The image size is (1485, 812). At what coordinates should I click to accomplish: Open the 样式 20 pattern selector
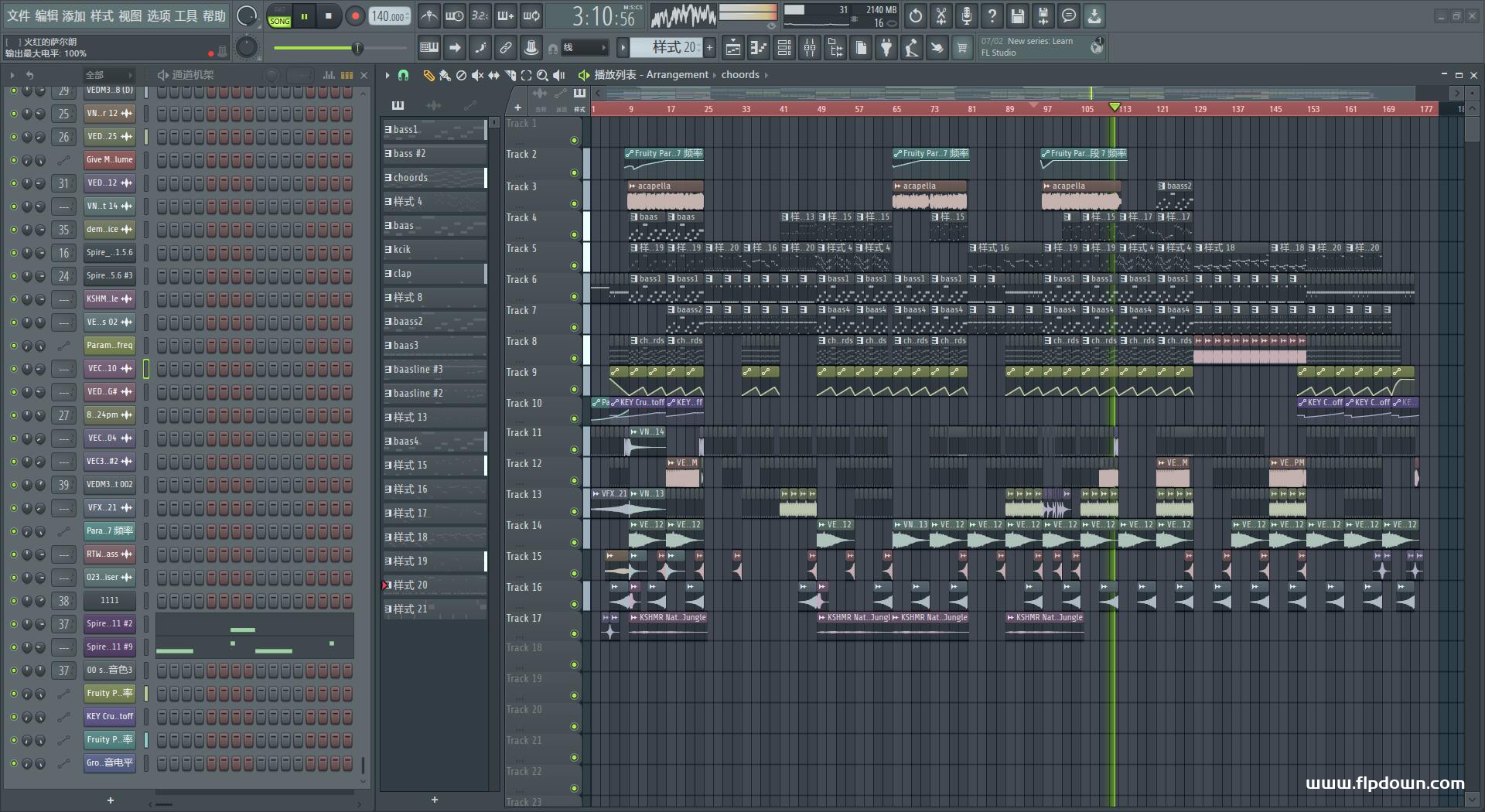[666, 48]
